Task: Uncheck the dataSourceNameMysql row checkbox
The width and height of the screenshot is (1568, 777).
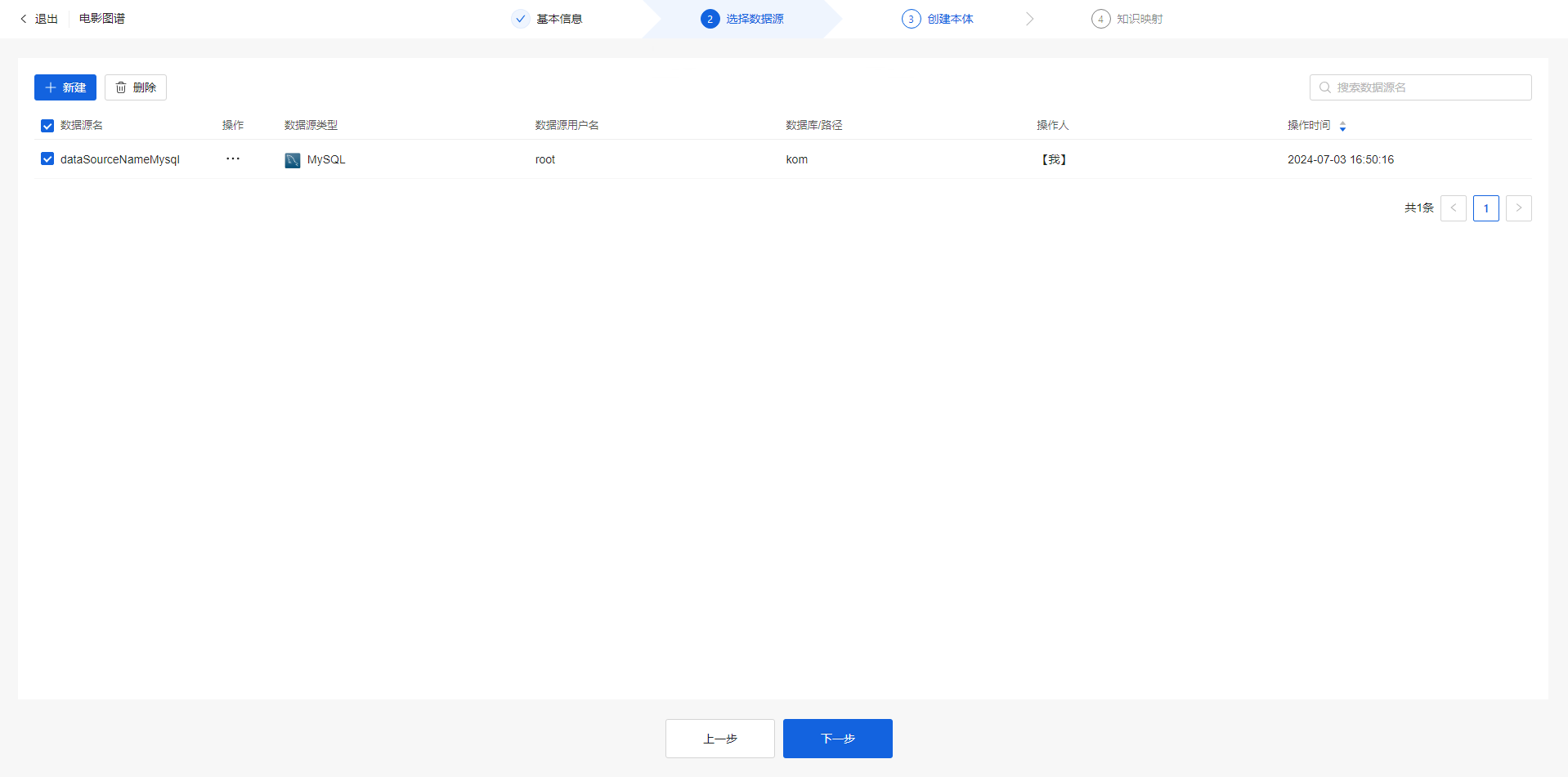Action: 47,159
